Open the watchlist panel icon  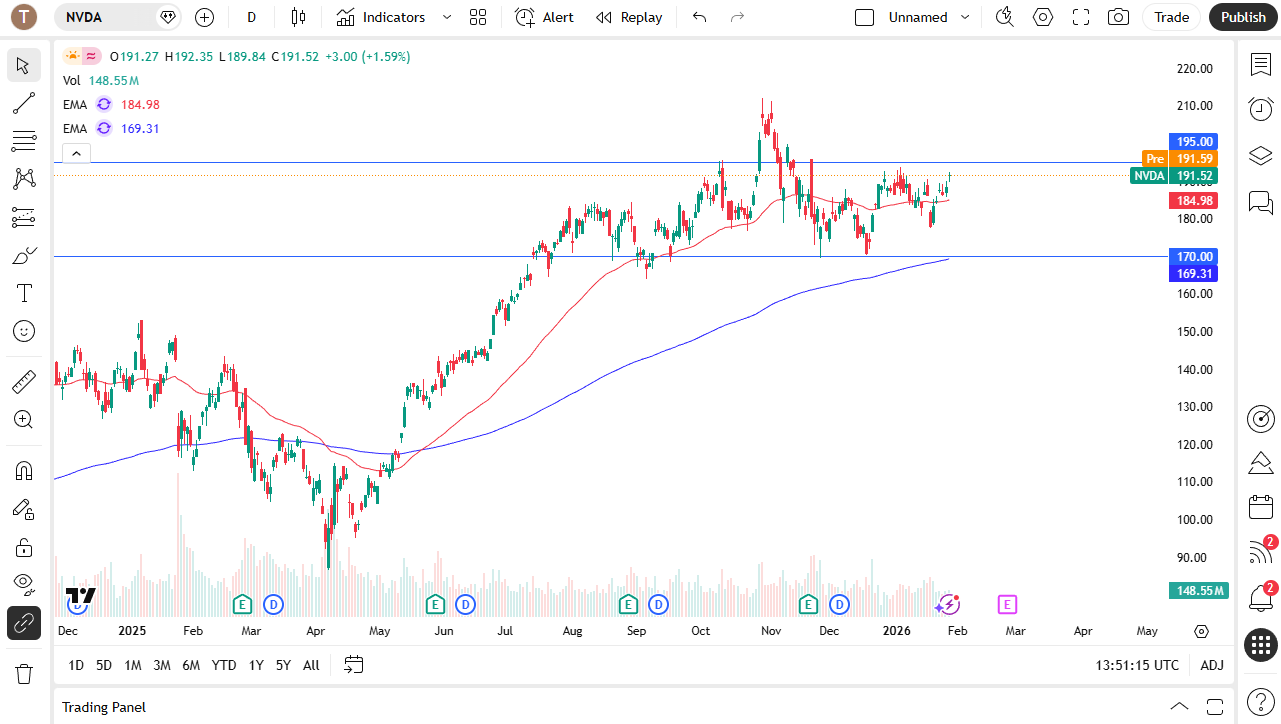tap(1260, 64)
